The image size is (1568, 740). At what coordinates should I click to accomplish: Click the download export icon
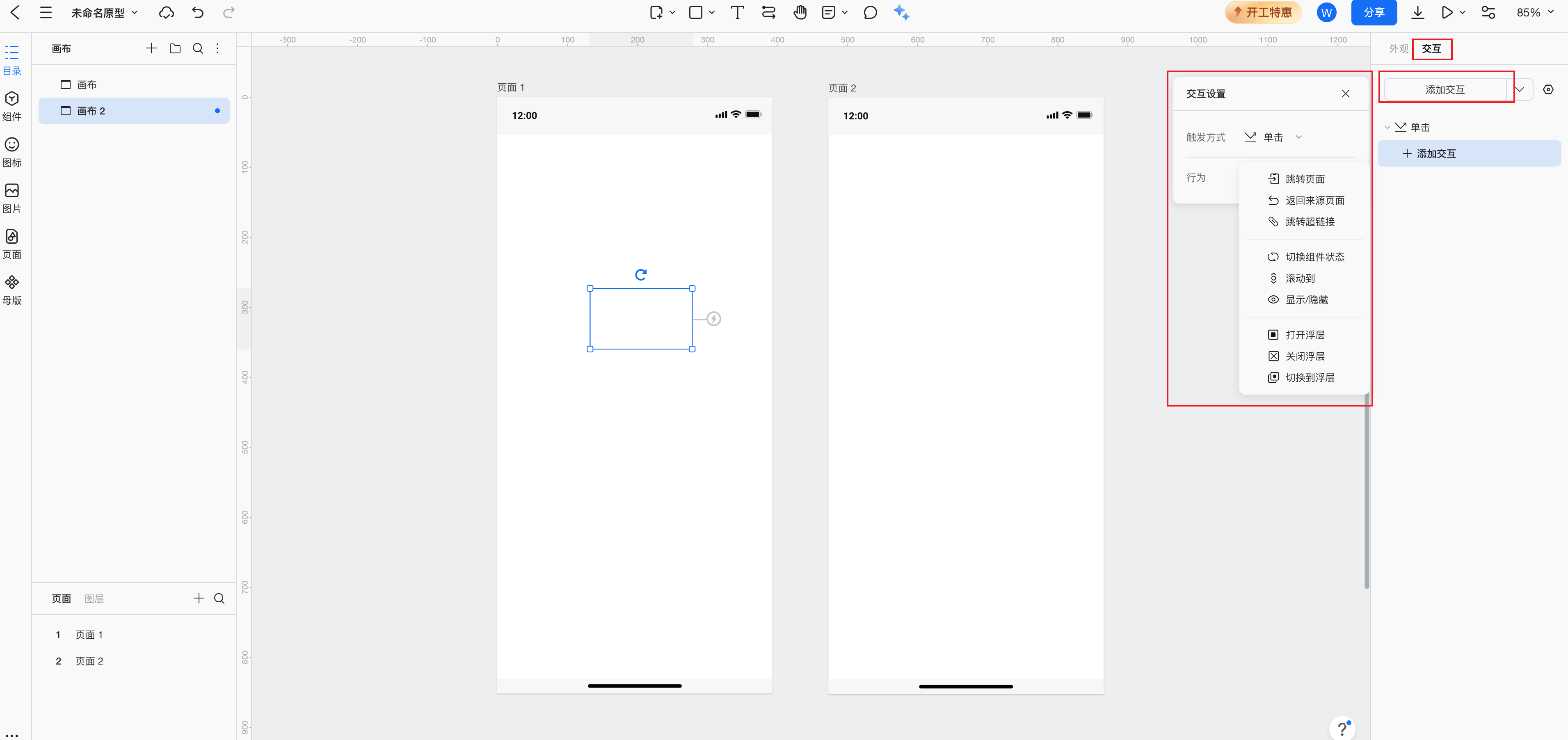pyautogui.click(x=1418, y=13)
